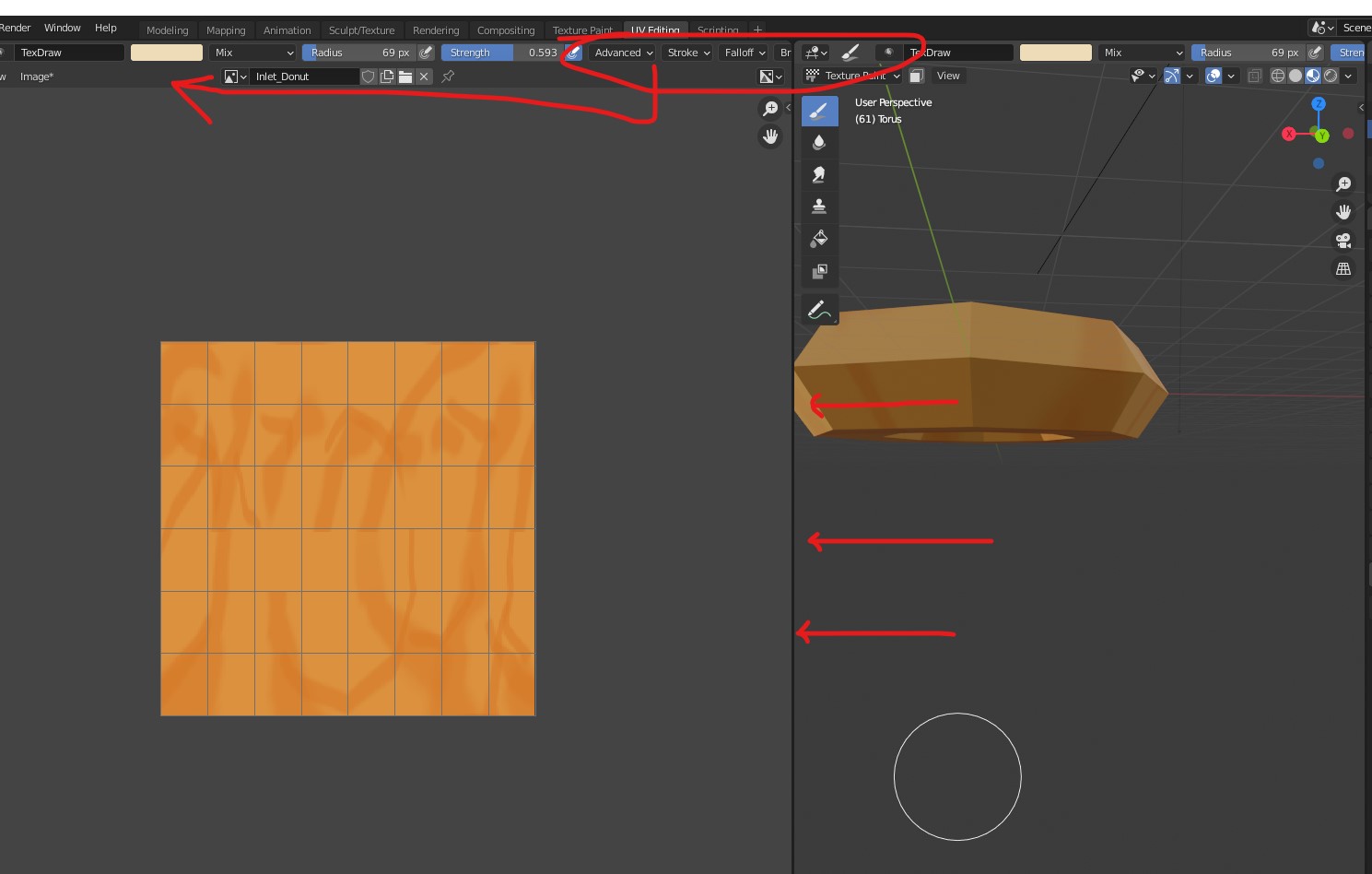
Task: Toggle strength pressure sensitivity in image editor
Action: pos(573,53)
